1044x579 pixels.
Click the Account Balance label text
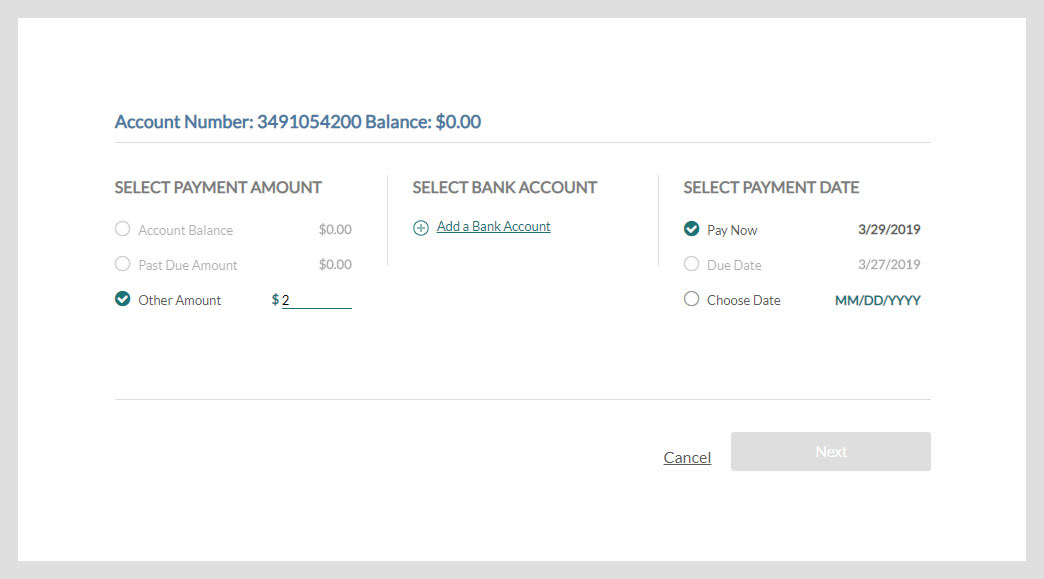pyautogui.click(x=186, y=230)
